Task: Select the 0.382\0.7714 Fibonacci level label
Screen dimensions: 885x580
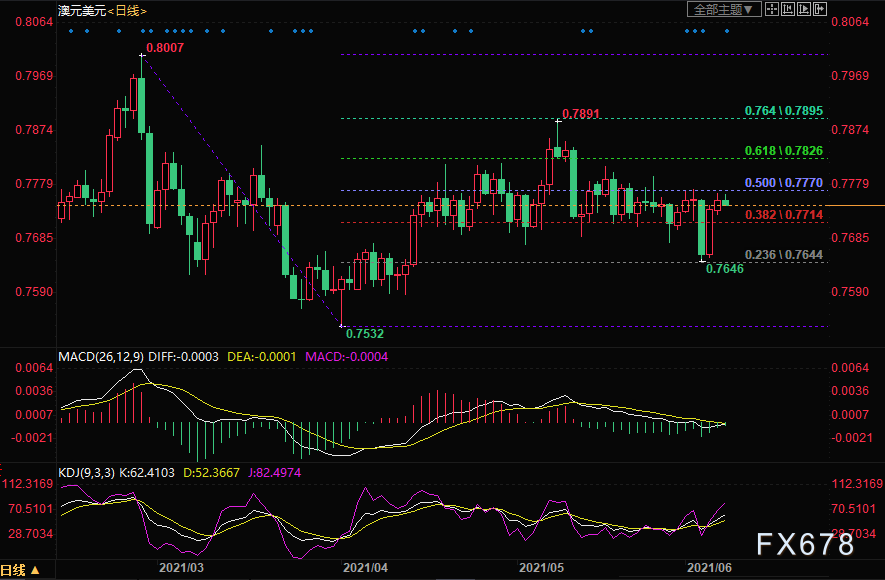Action: tap(784, 214)
